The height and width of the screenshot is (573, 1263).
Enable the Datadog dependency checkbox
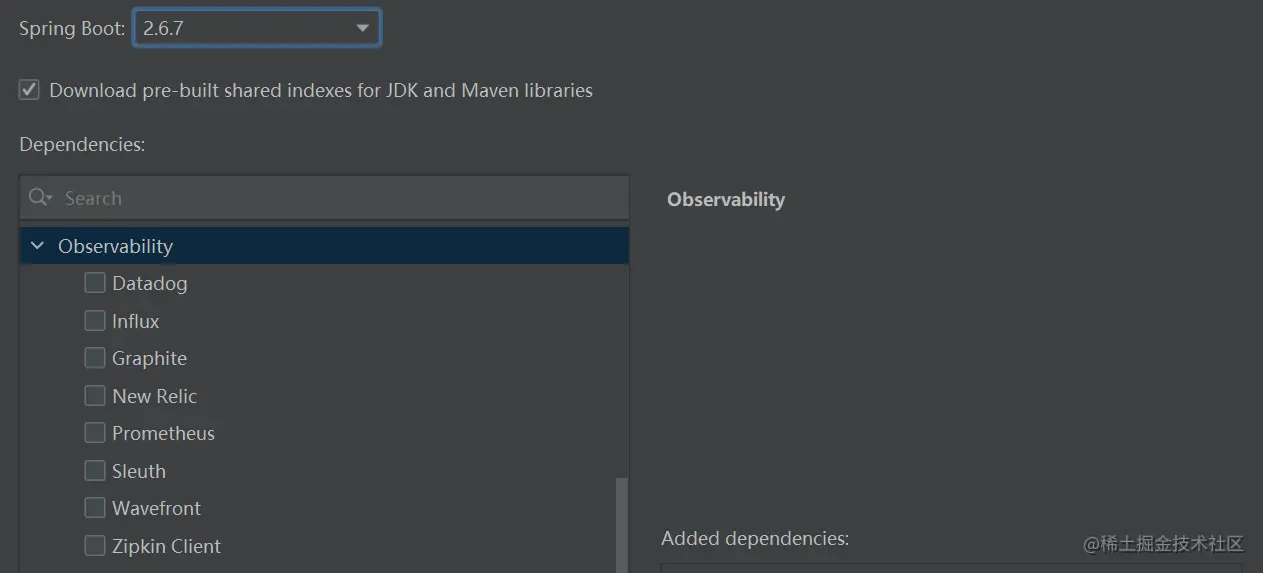click(x=95, y=283)
